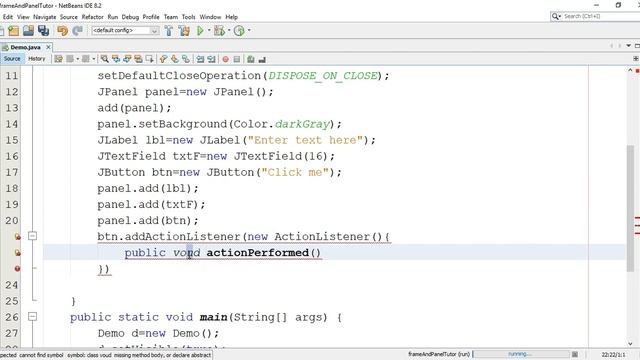Click the scrollbar down arrow
640x360 pixels.
tap(631, 344)
